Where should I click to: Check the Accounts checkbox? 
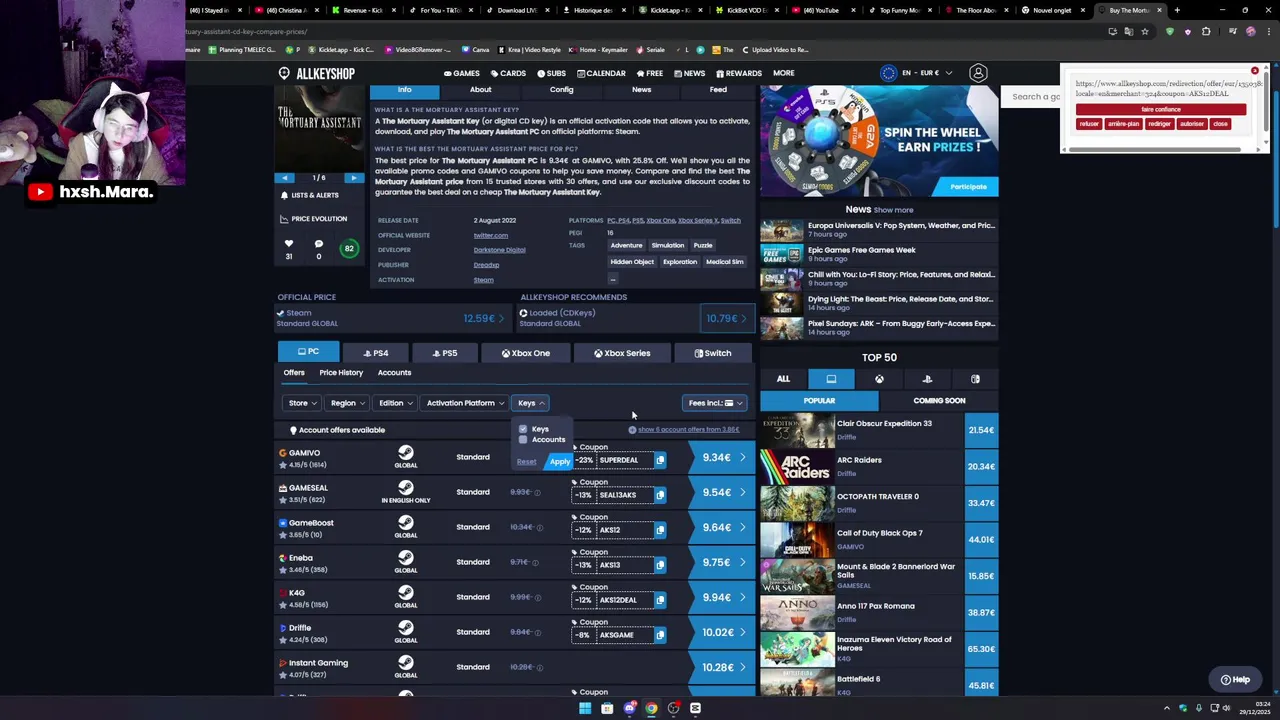[523, 440]
